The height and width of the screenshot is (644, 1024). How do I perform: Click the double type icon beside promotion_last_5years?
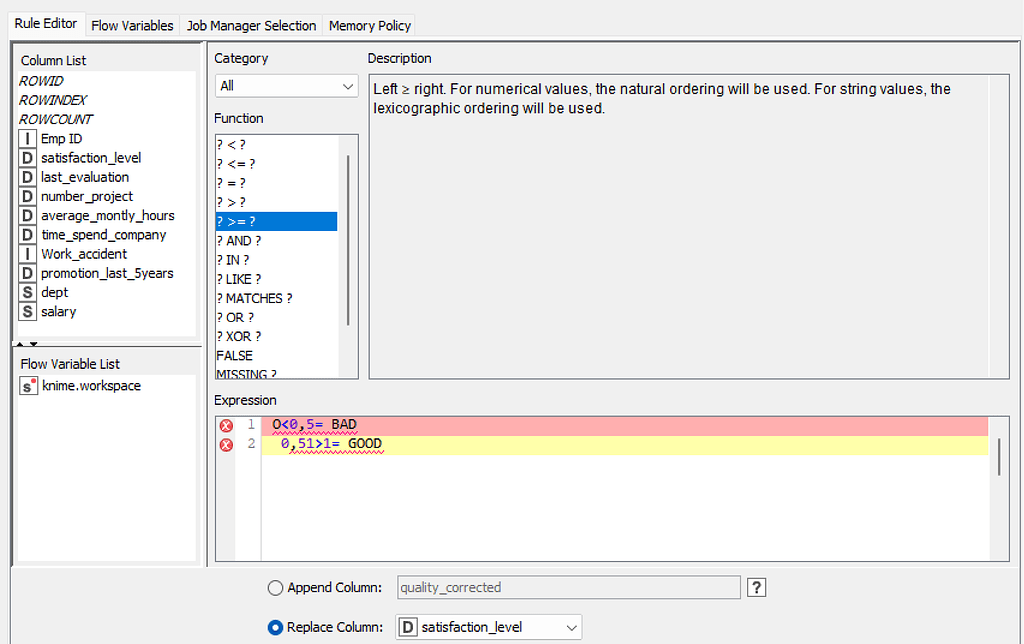click(x=27, y=273)
